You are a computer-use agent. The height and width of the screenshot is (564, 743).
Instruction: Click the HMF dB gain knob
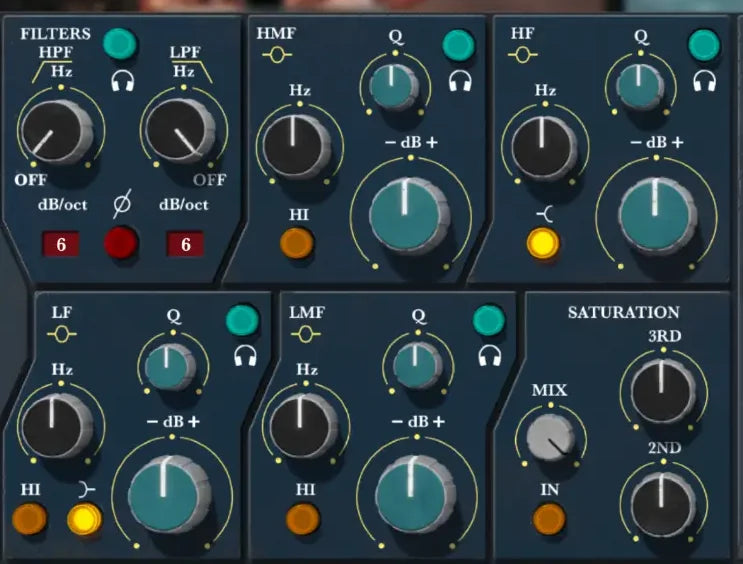click(x=408, y=216)
